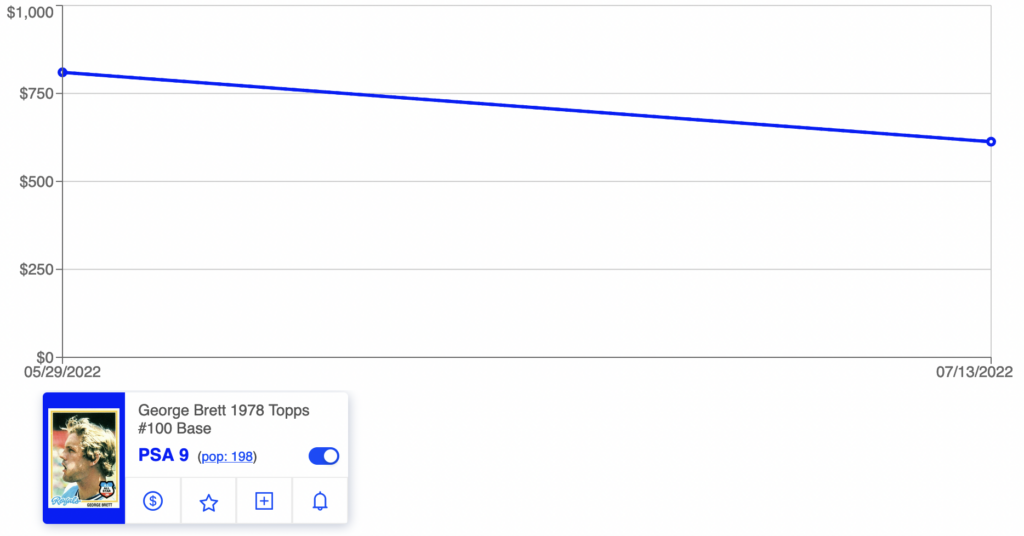Click the dollar sign price icon
1024x536 pixels.
click(153, 501)
